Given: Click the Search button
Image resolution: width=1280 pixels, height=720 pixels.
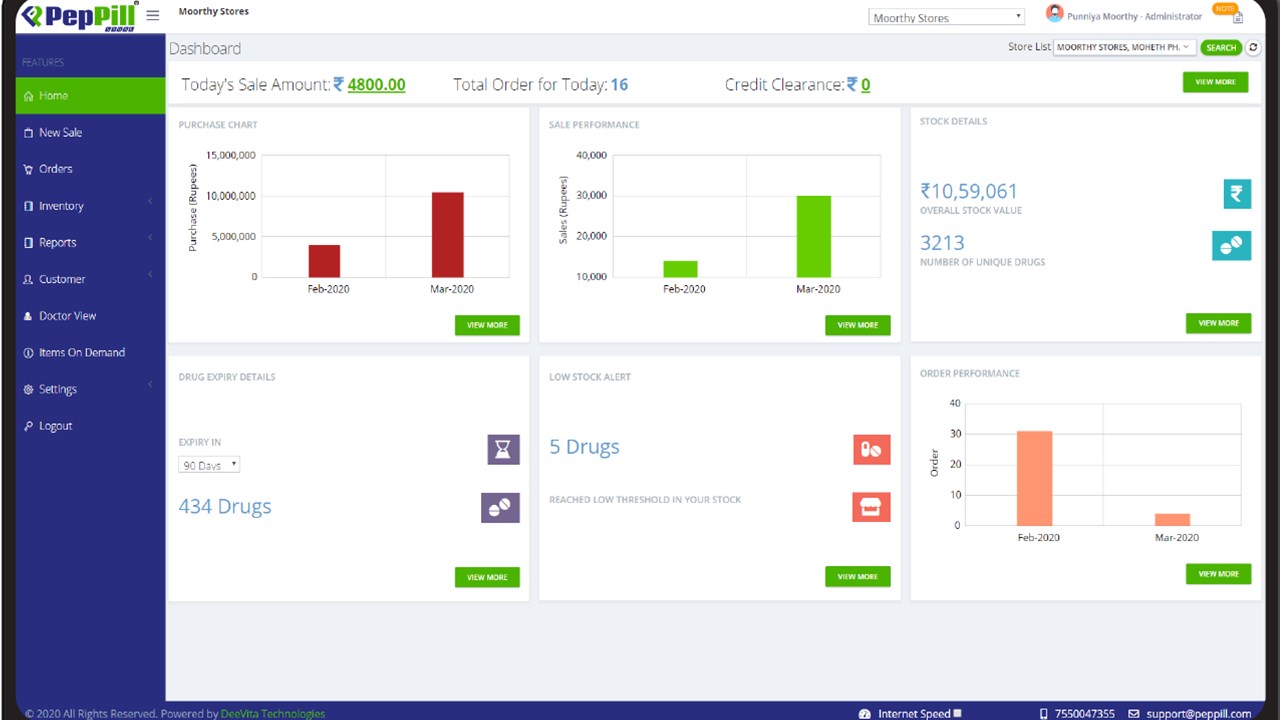Looking at the screenshot, I should (1221, 47).
